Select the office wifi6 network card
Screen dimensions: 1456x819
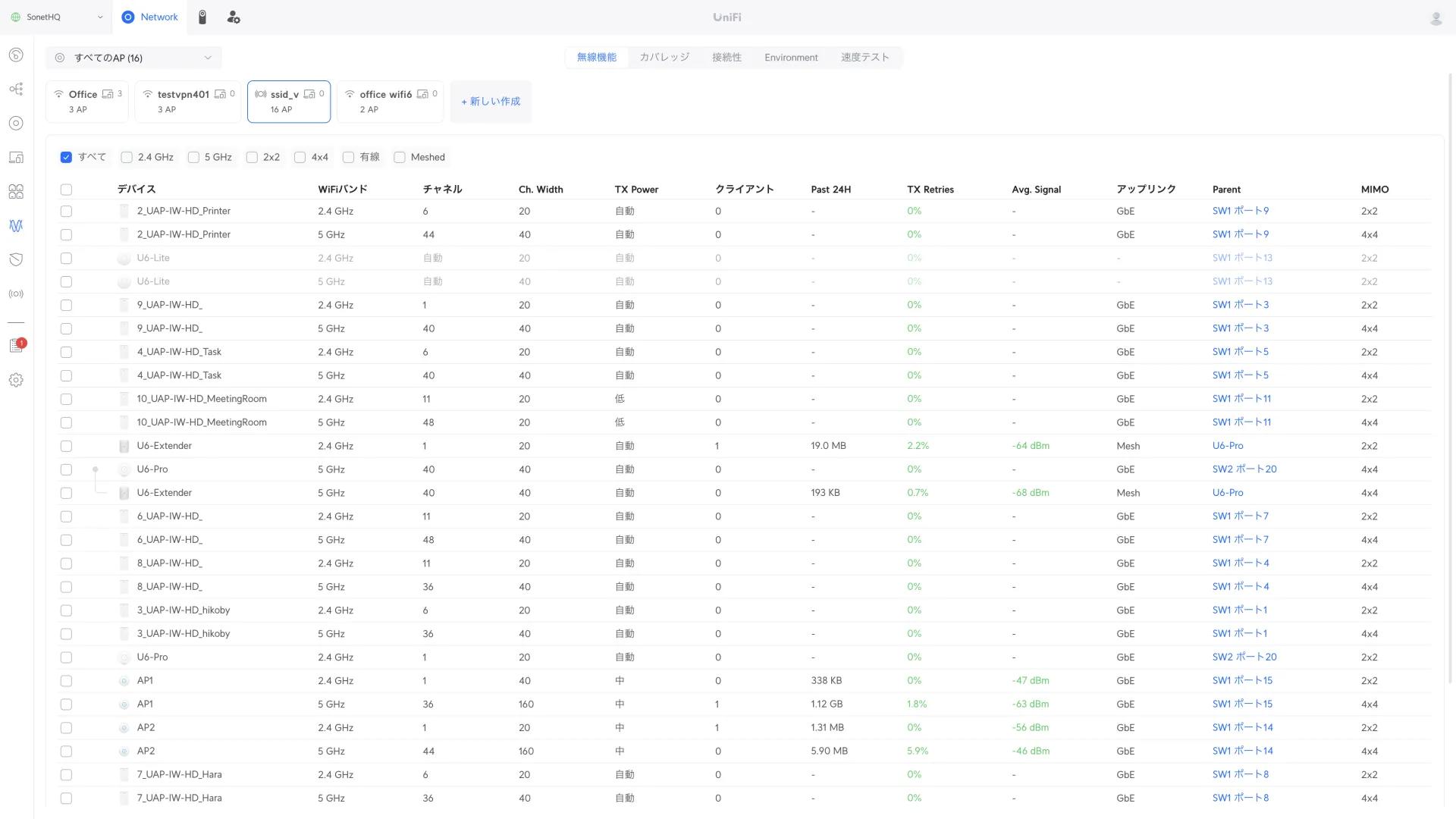[x=391, y=102]
